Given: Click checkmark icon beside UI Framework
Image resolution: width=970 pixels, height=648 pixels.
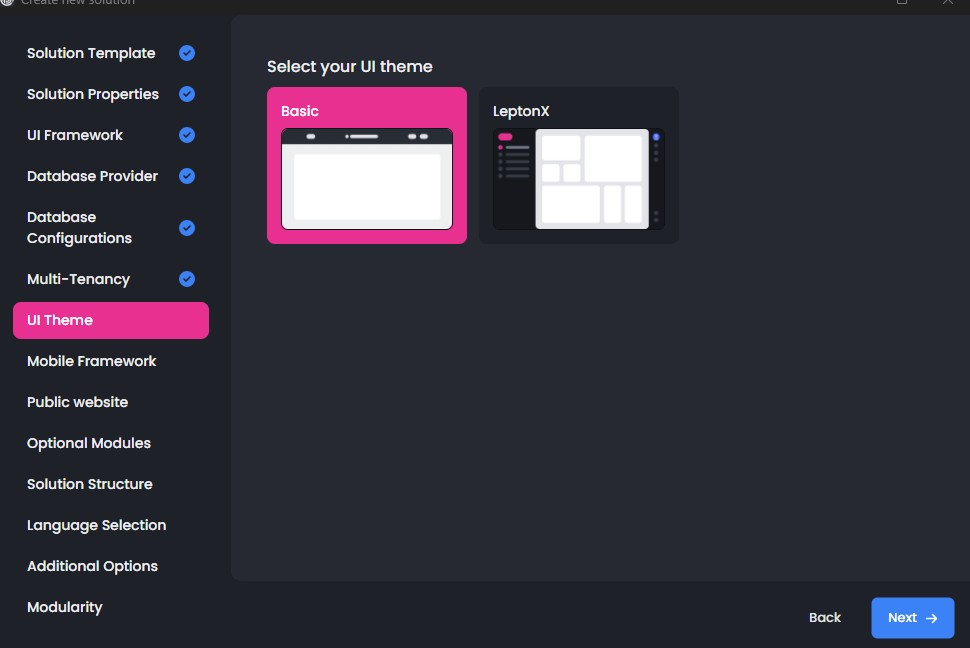Looking at the screenshot, I should (187, 135).
